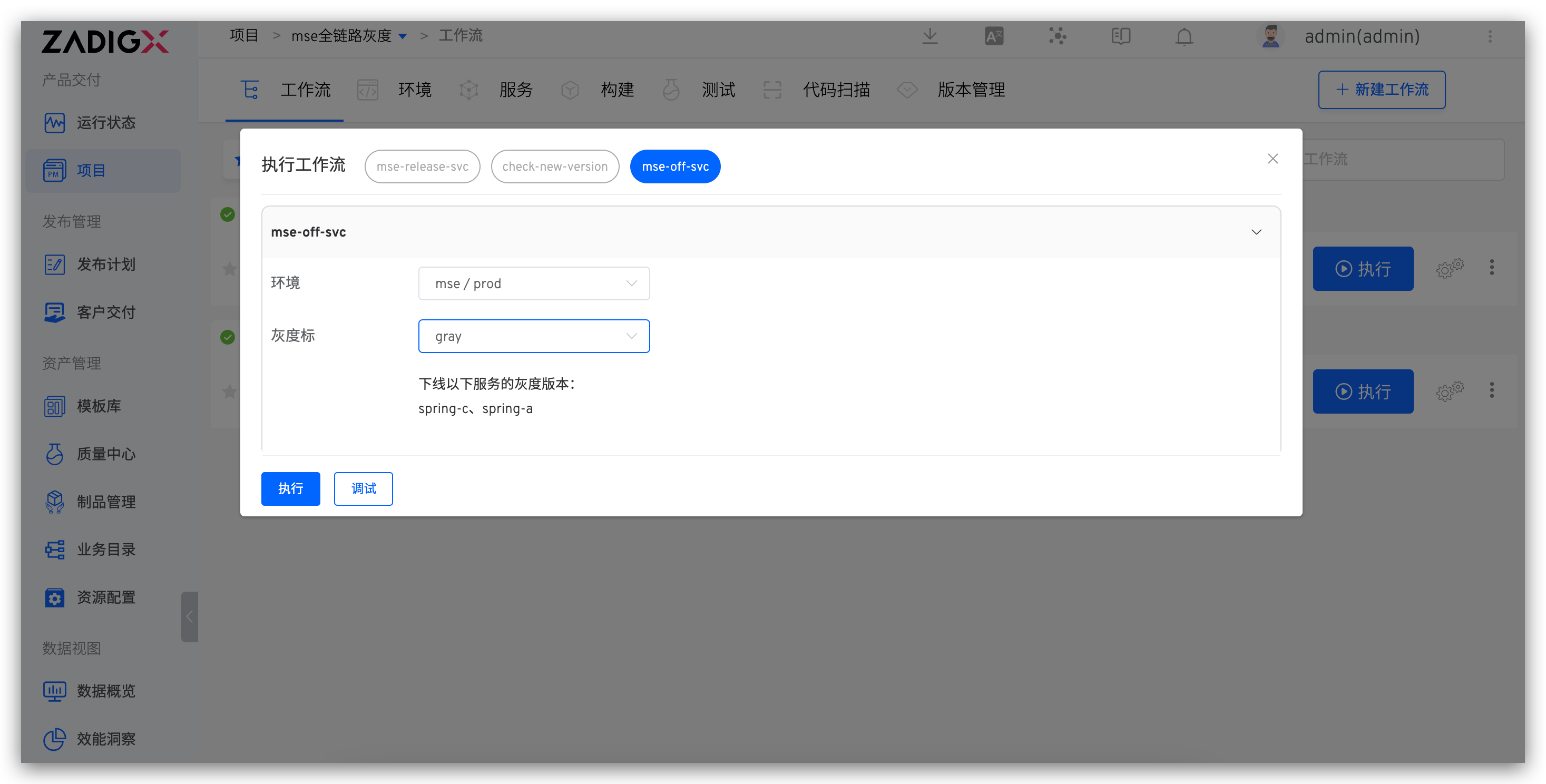Select the mse-off-svc stage tab
Image resolution: width=1546 pixels, height=784 pixels.
tap(674, 166)
